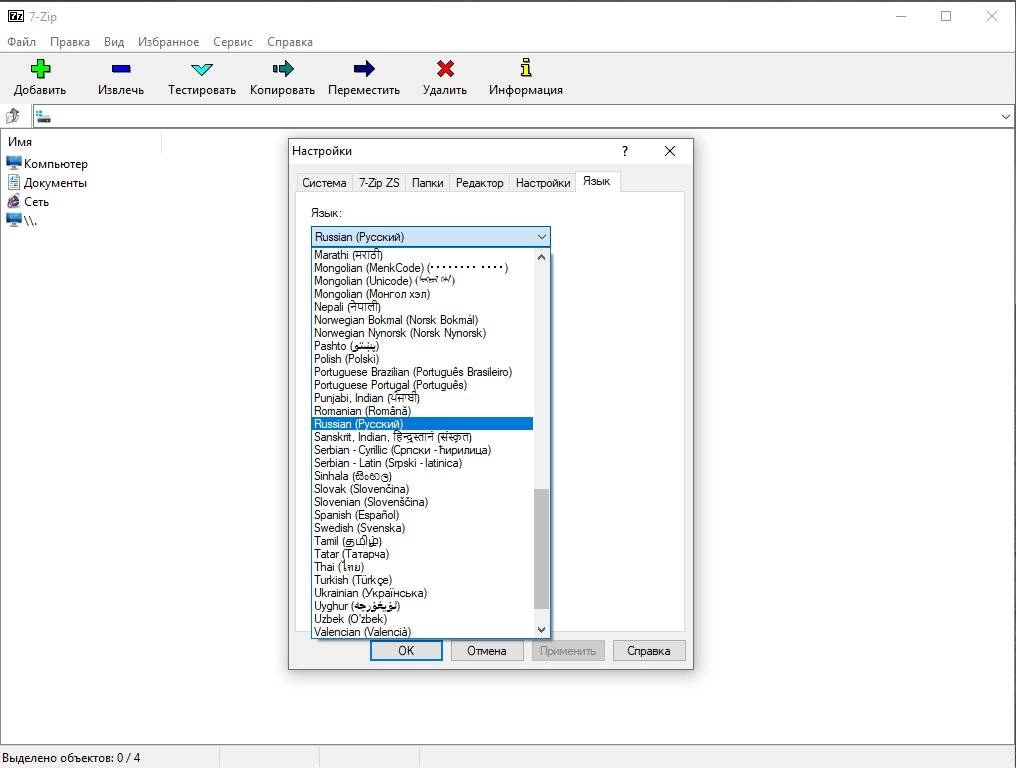Click the question mark help button of Настройки

coord(625,151)
